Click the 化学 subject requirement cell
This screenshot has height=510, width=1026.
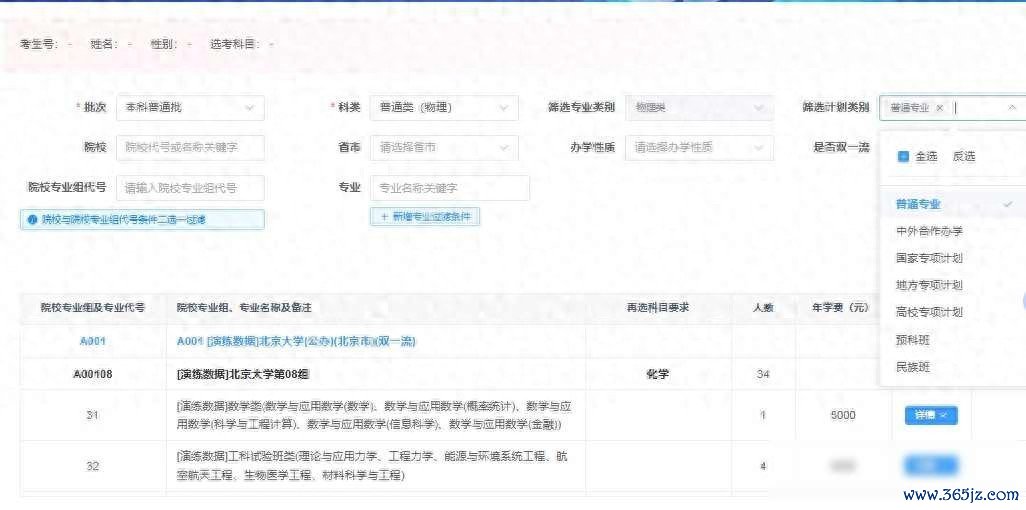(x=658, y=374)
